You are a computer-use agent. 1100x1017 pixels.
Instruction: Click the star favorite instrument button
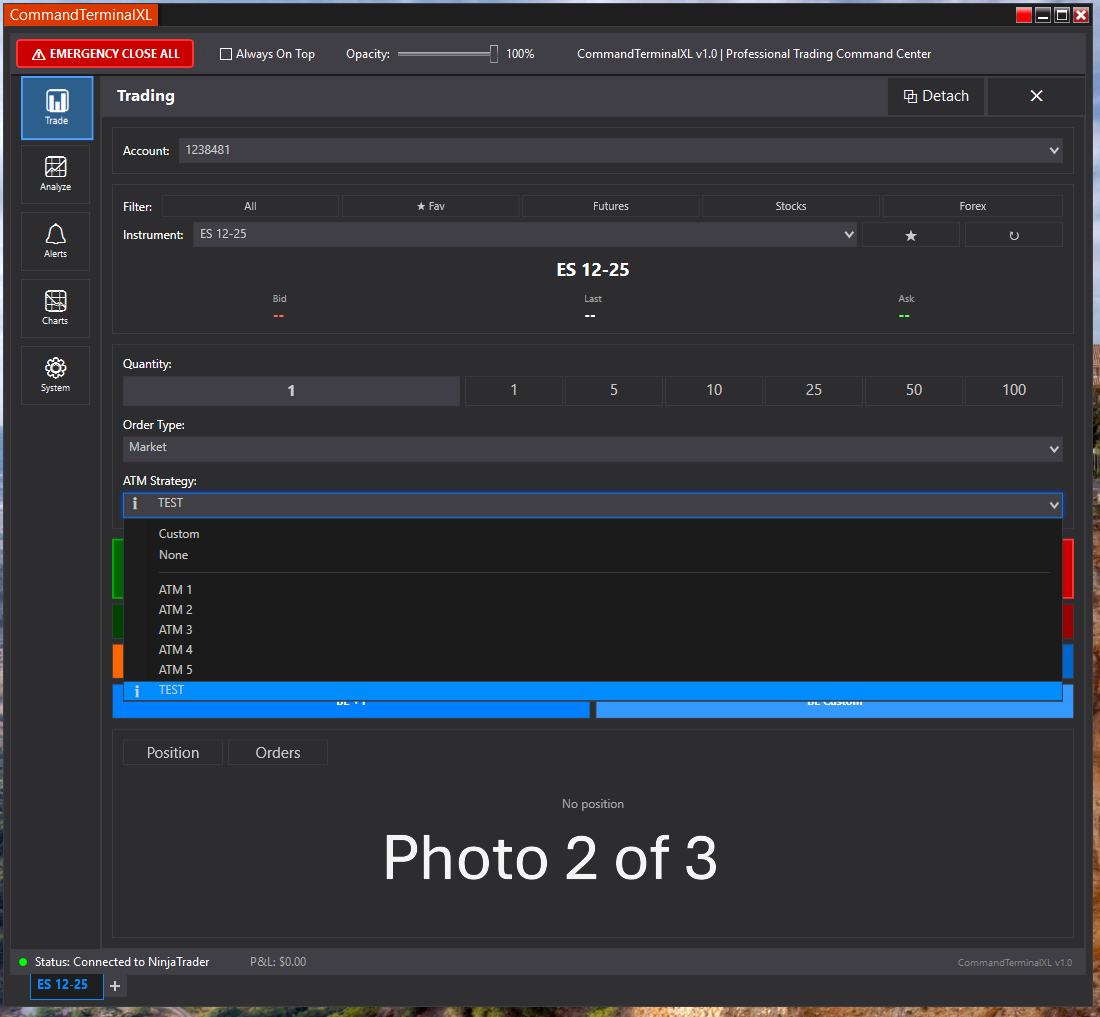910,235
